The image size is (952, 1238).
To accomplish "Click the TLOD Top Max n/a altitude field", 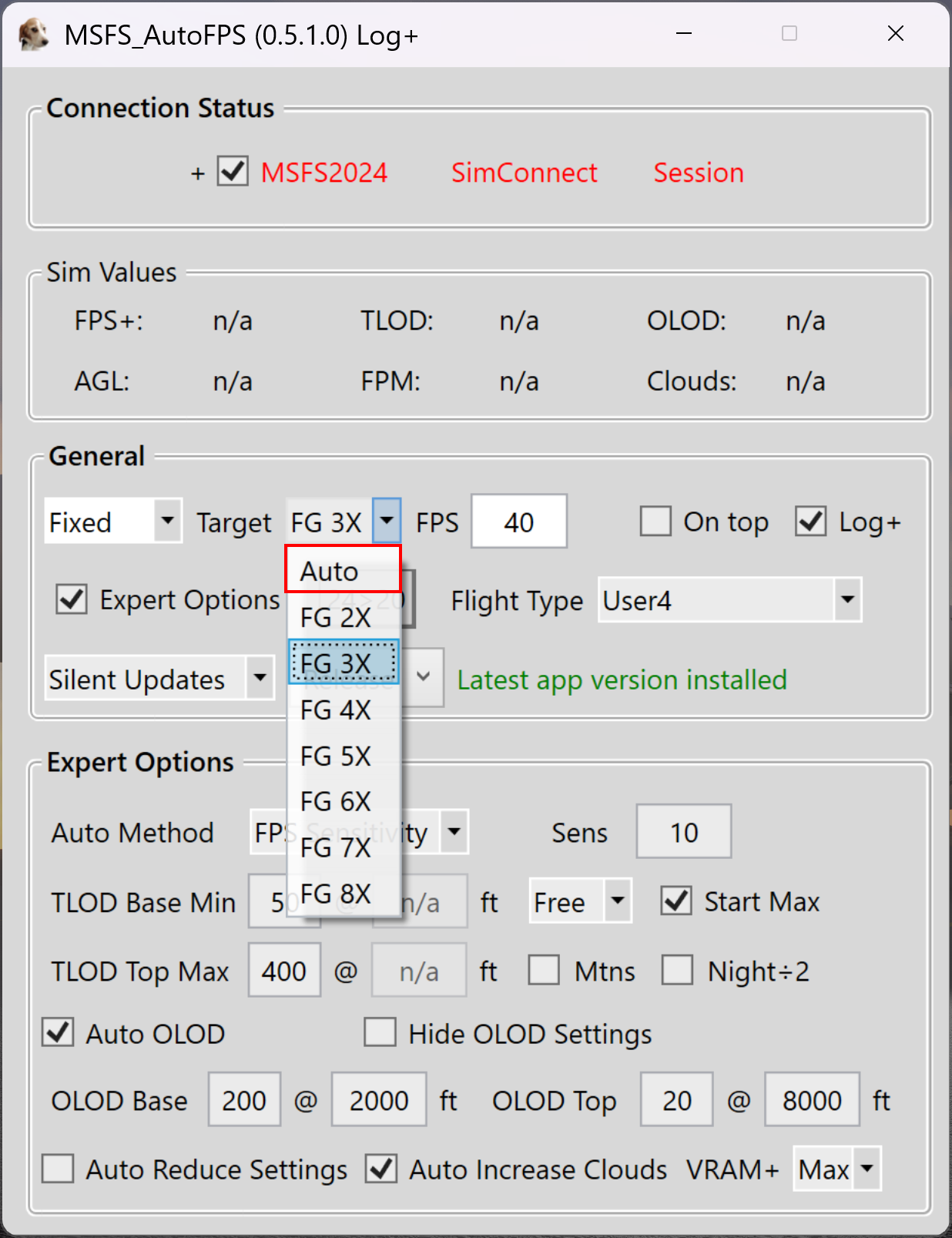I will click(420, 970).
